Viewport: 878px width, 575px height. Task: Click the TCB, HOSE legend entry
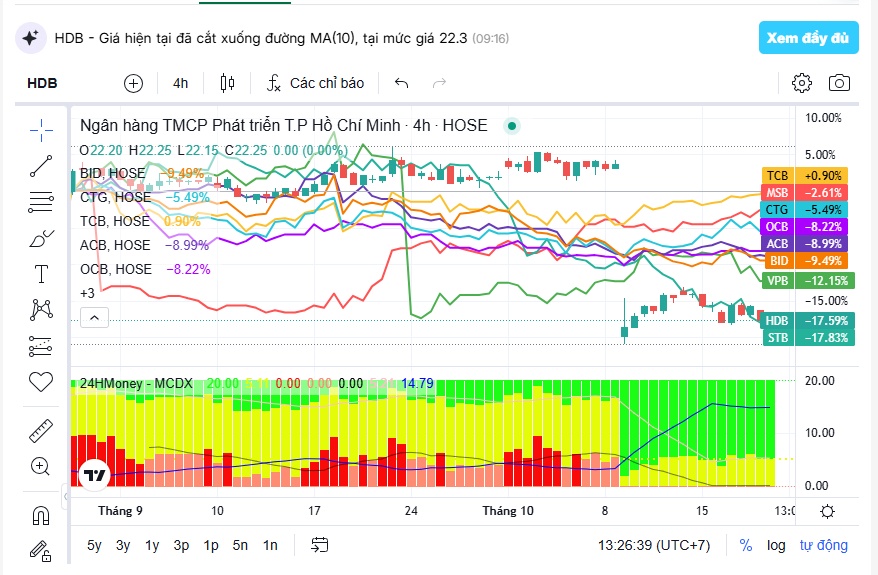pos(115,222)
